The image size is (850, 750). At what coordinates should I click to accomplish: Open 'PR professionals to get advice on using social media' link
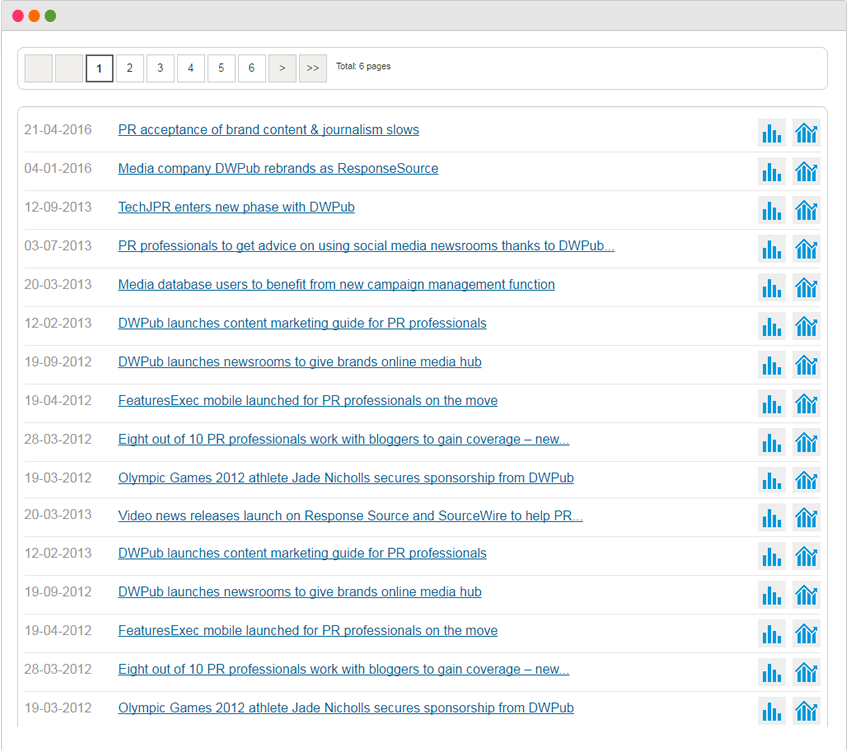click(366, 246)
